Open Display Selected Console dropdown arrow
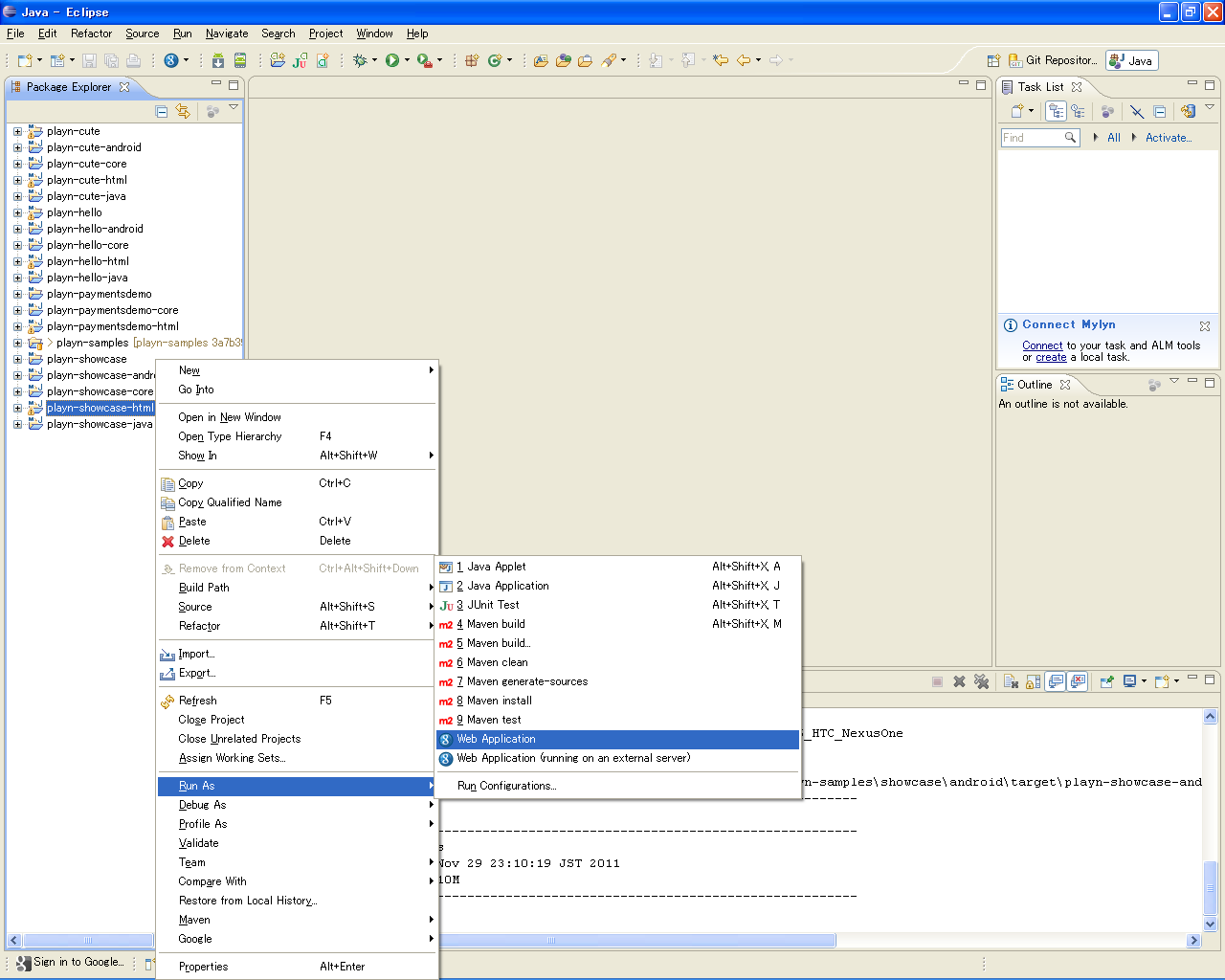 [1143, 681]
